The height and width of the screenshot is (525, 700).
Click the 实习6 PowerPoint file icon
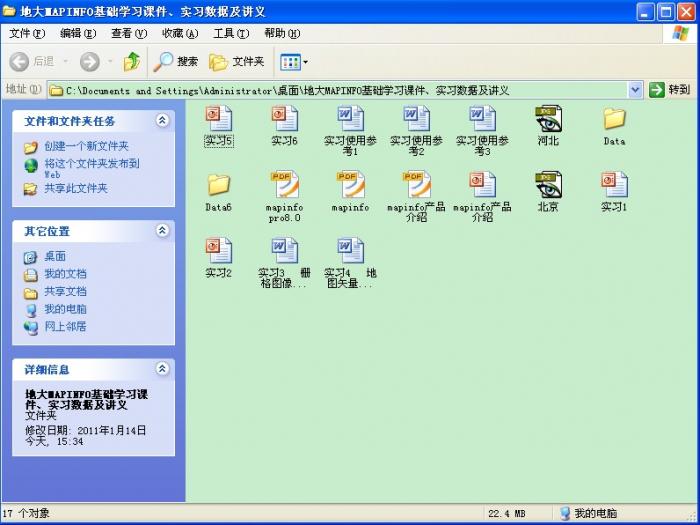[284, 120]
